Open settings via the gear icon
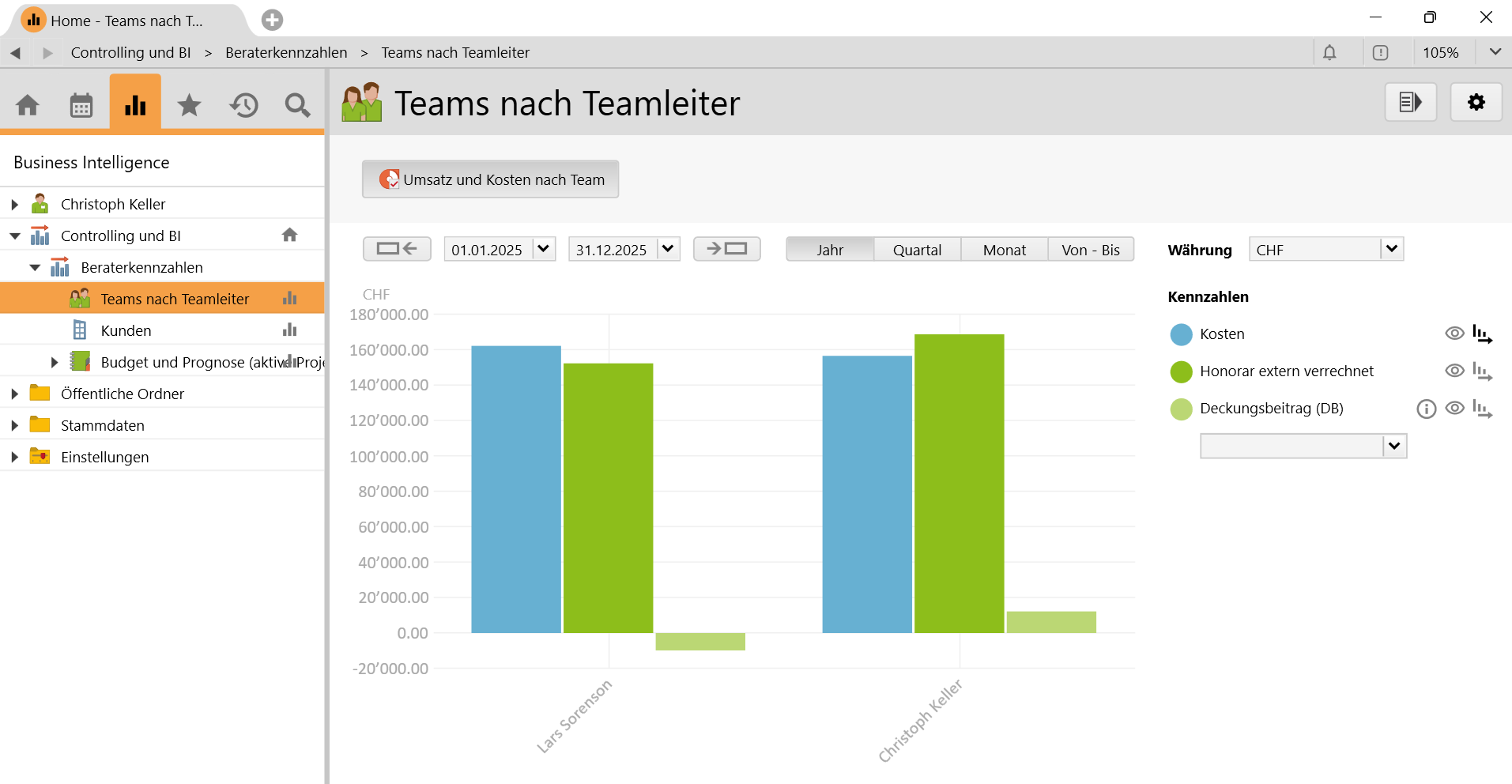1512x784 pixels. click(x=1475, y=102)
